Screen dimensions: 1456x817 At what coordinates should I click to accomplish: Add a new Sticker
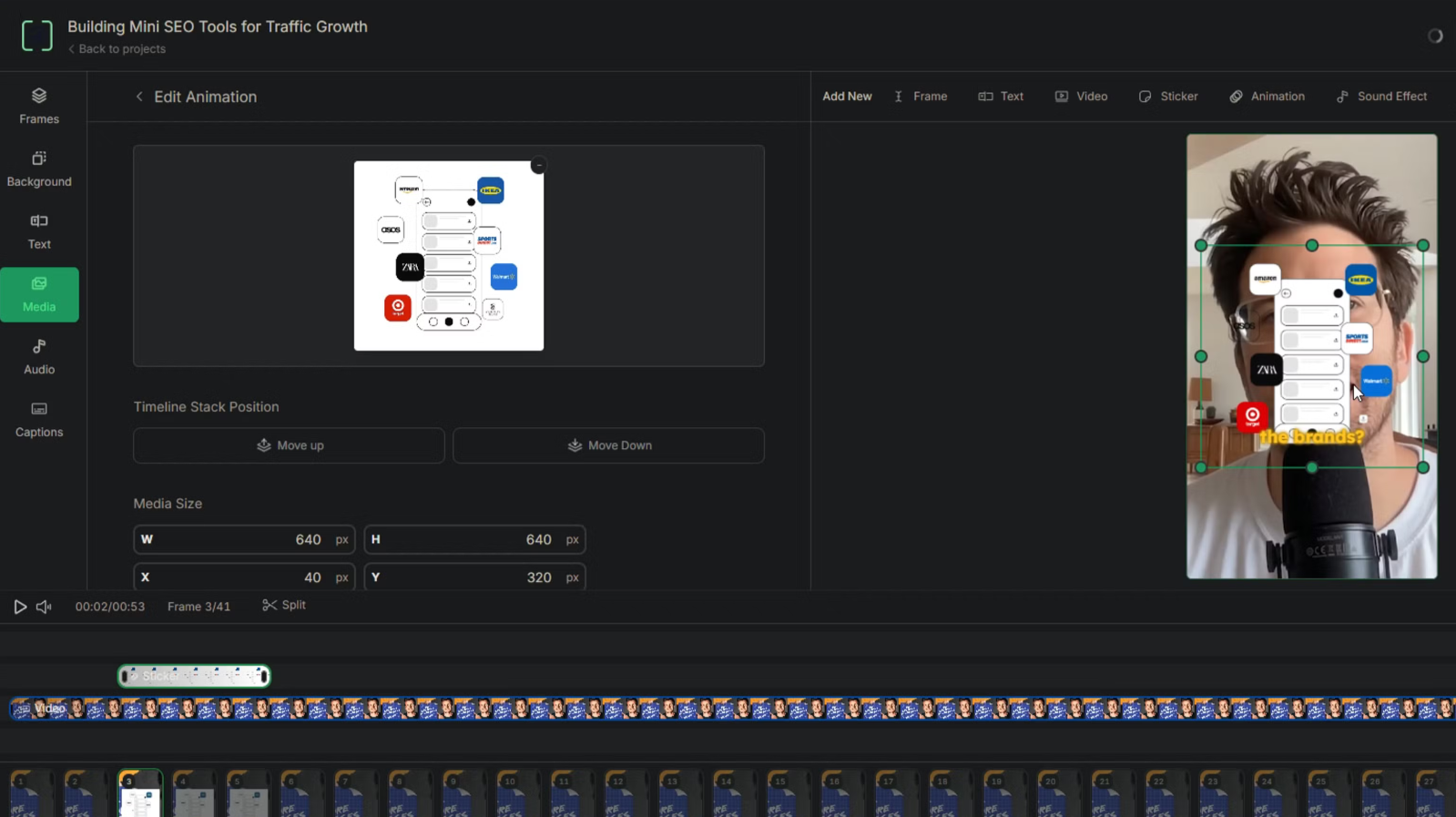click(x=1168, y=97)
